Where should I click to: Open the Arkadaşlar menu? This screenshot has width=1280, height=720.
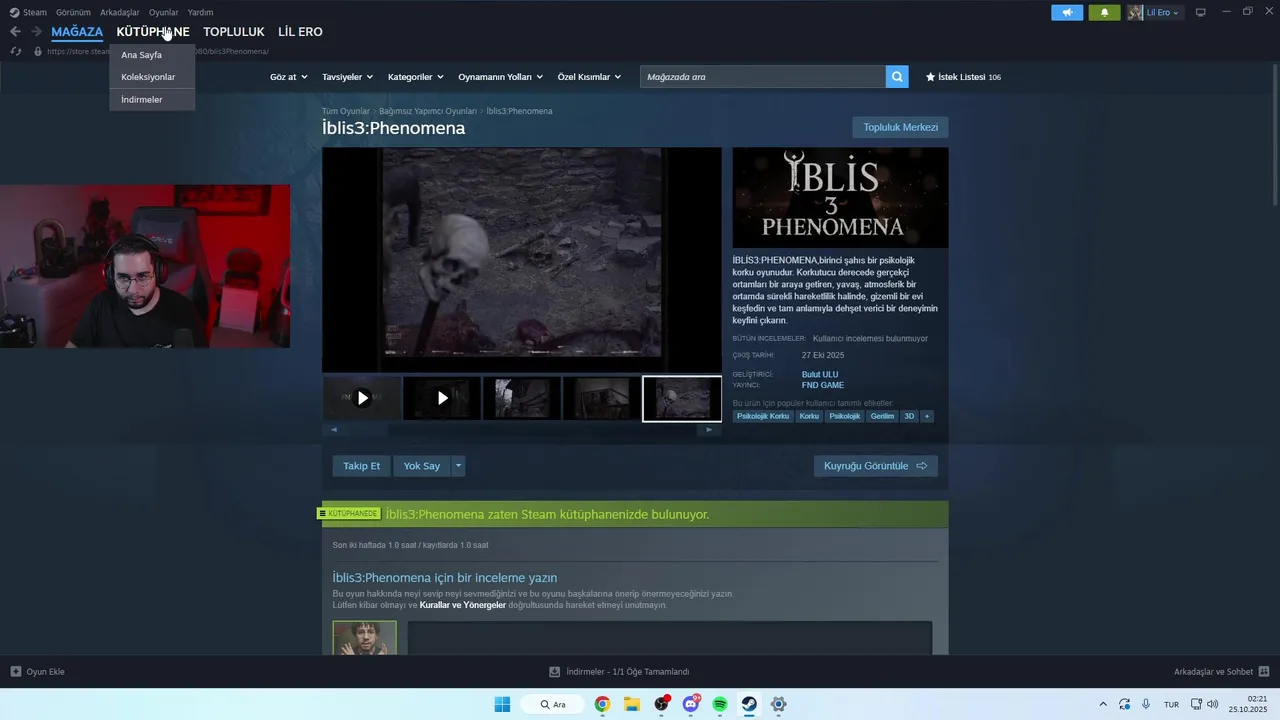point(120,13)
